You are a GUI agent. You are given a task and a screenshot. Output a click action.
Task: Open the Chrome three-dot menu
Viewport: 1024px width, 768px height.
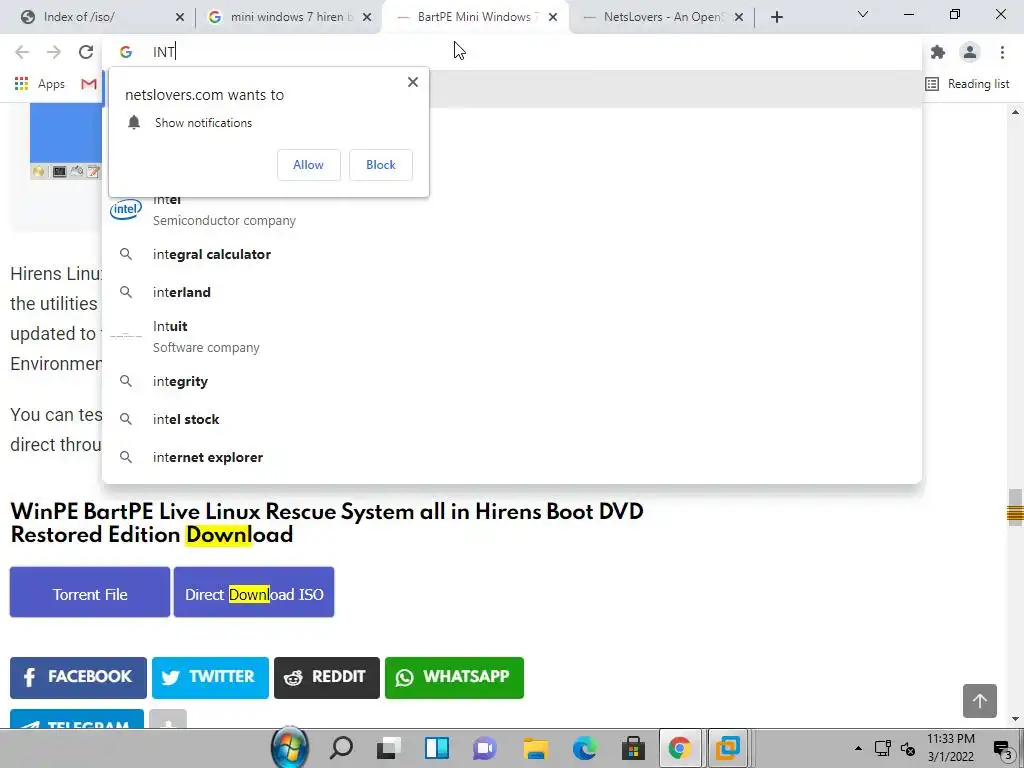1002,52
